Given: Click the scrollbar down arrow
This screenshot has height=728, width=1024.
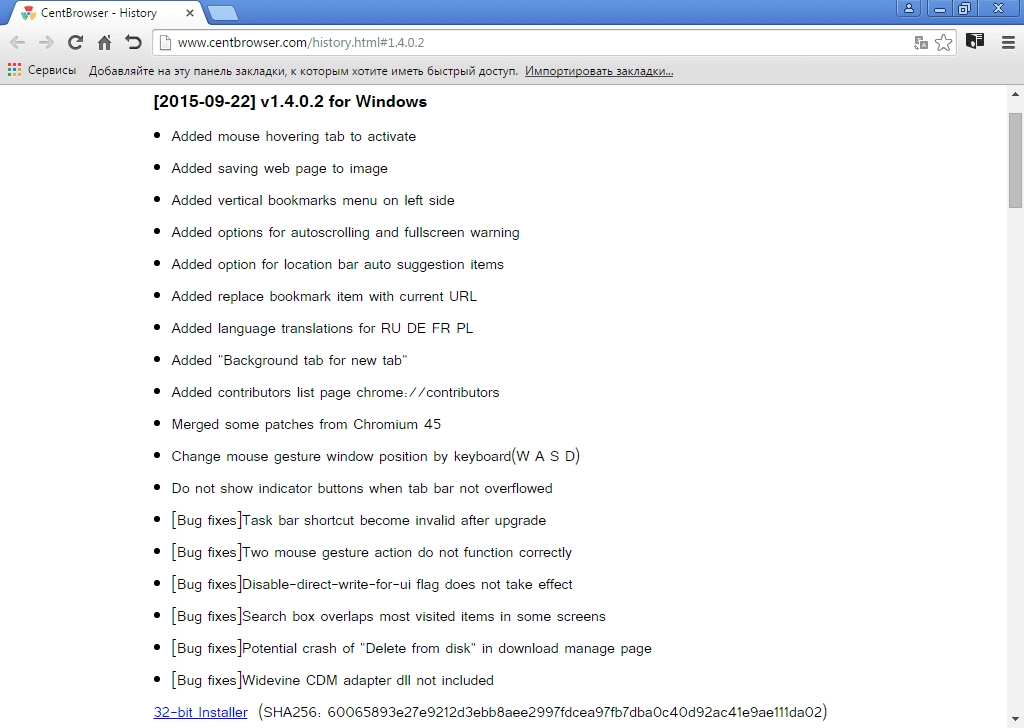Looking at the screenshot, I should point(1015,721).
